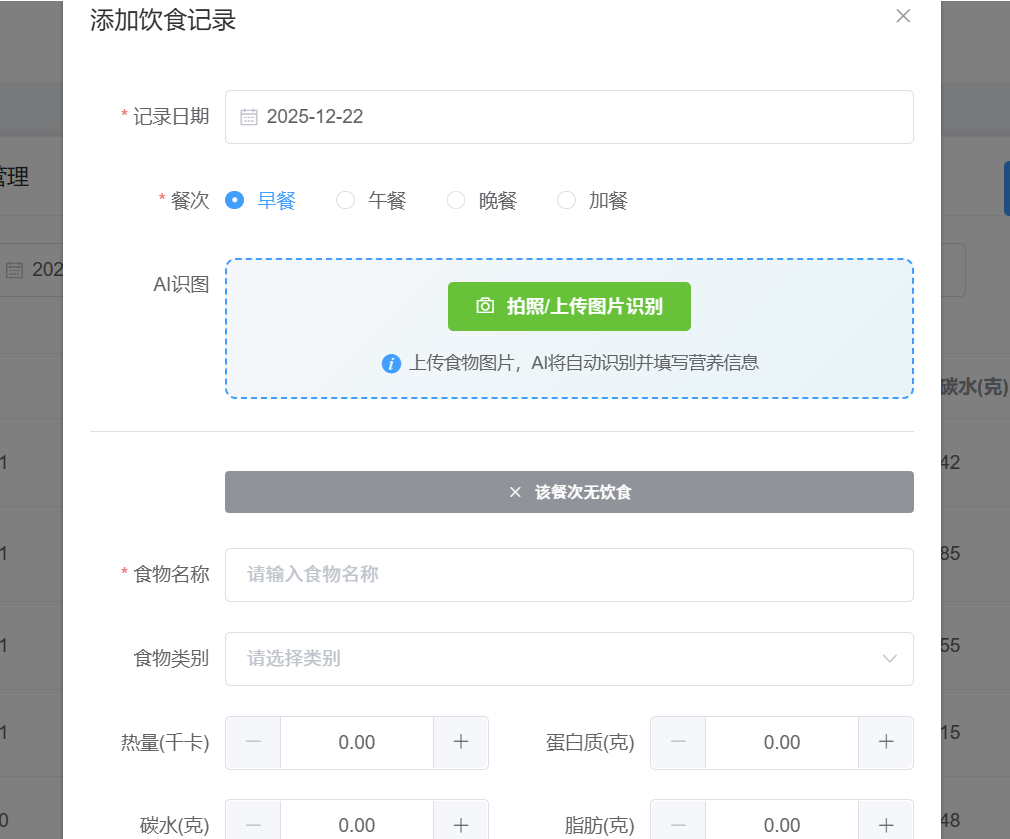Click the 拍照/上传图片识别 button
This screenshot has width=1010, height=839.
[x=569, y=306]
